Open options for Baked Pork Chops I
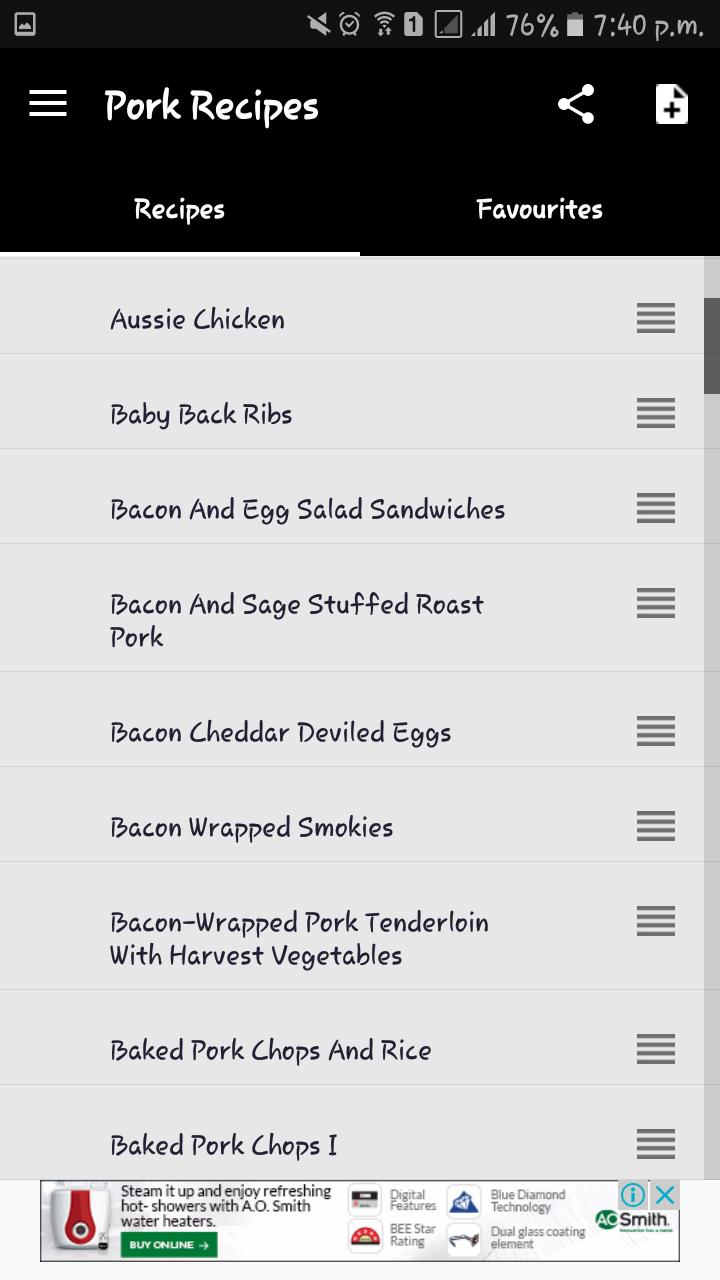720x1280 pixels. coord(655,1143)
